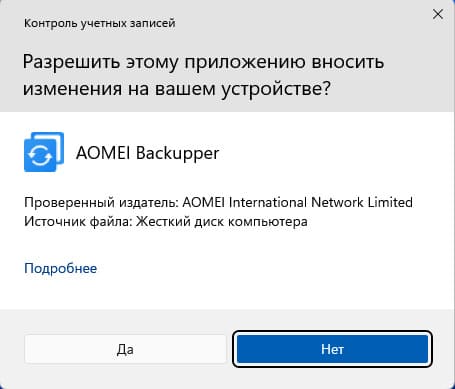Click the heading line Разрешить этому приложению вносить
Viewport: 455px width, 389px height.
point(203,62)
